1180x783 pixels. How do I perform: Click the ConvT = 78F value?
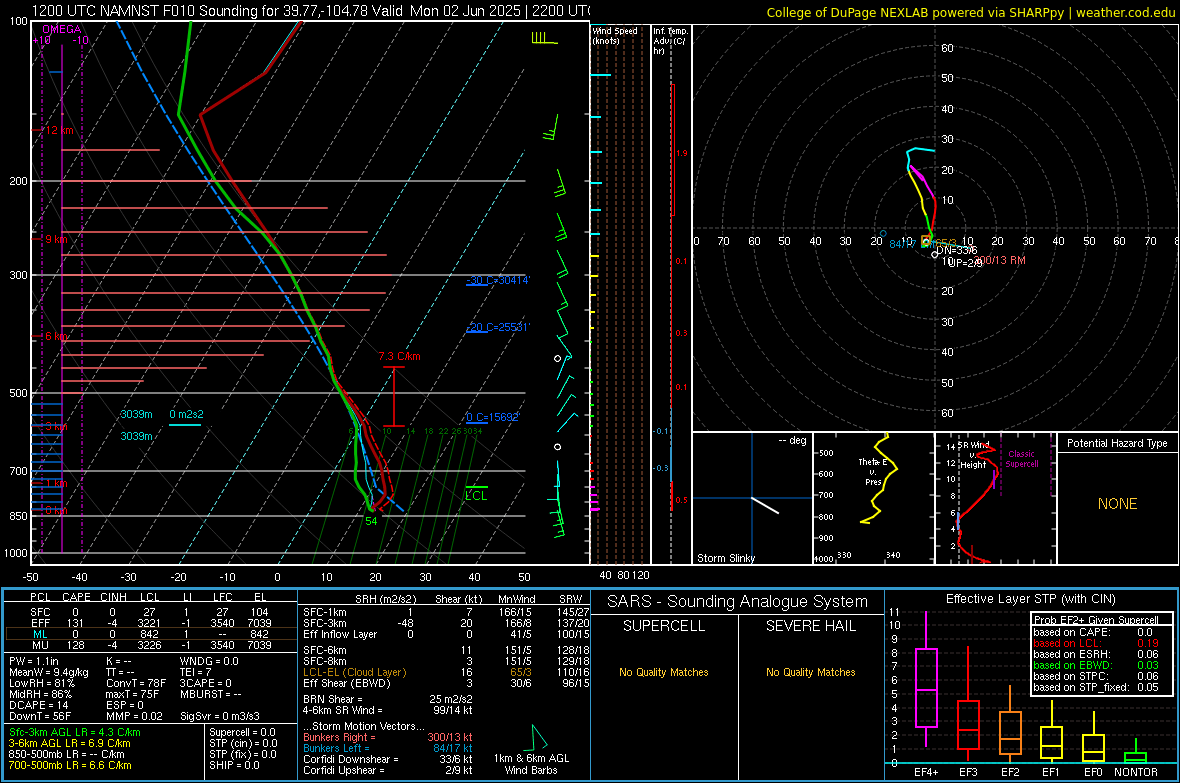pos(136,683)
